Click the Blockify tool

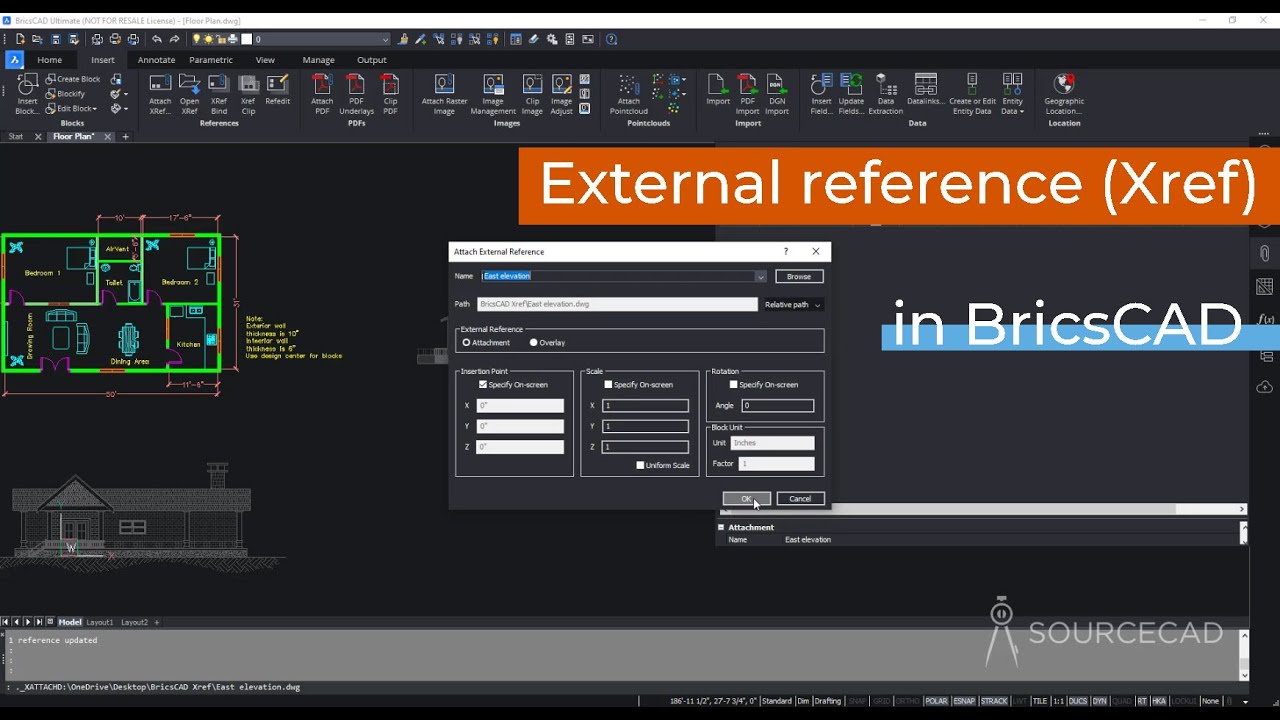(66, 93)
